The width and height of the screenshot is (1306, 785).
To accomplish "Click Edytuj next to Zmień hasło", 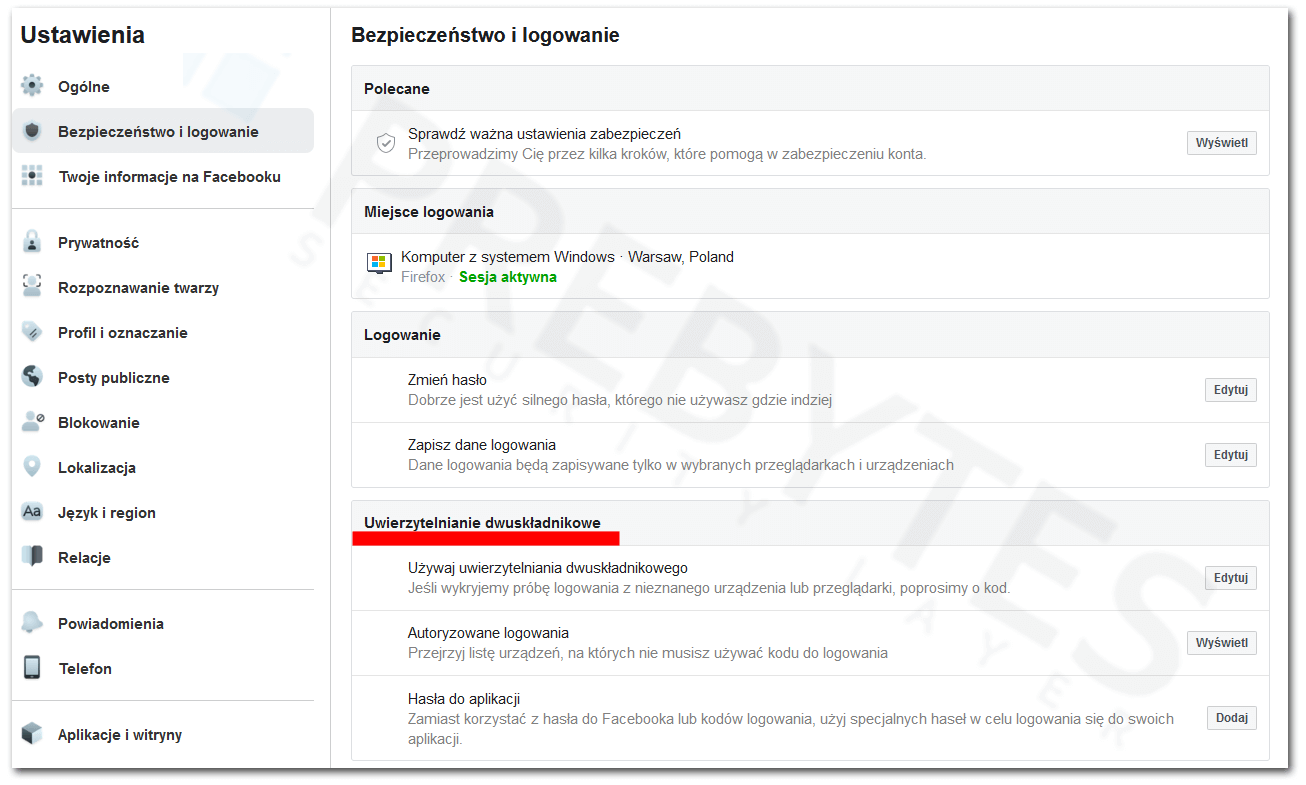I will tap(1230, 389).
